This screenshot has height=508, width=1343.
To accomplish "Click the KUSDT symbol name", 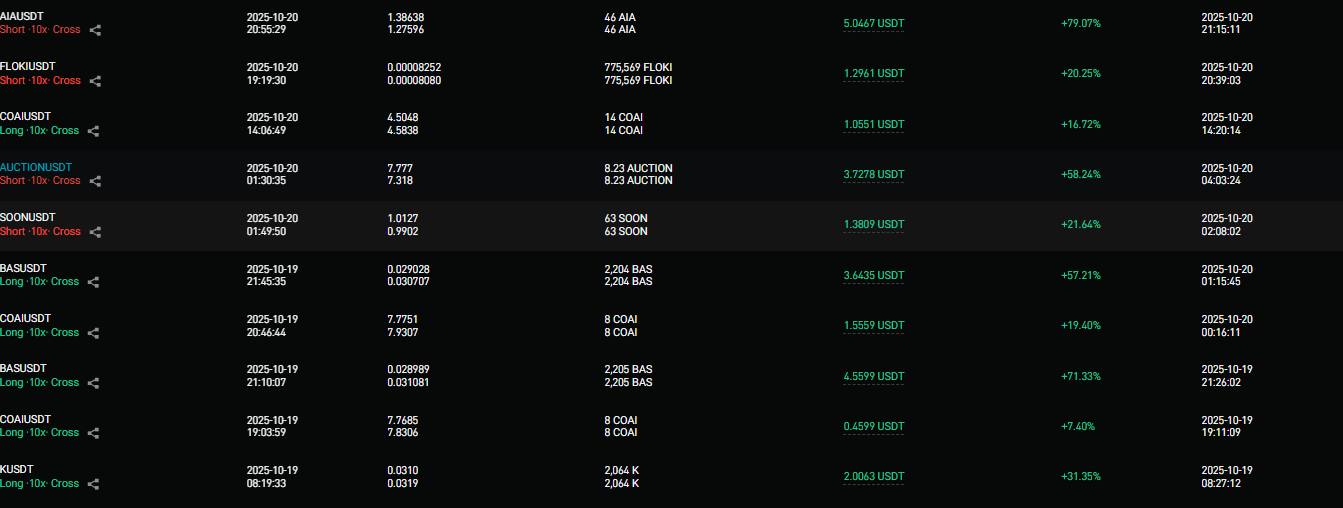I will coord(17,470).
